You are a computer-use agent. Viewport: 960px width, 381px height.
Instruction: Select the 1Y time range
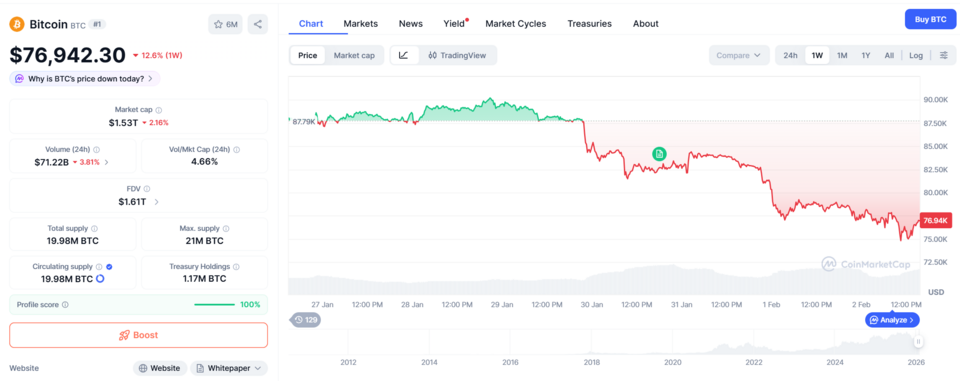click(866, 55)
